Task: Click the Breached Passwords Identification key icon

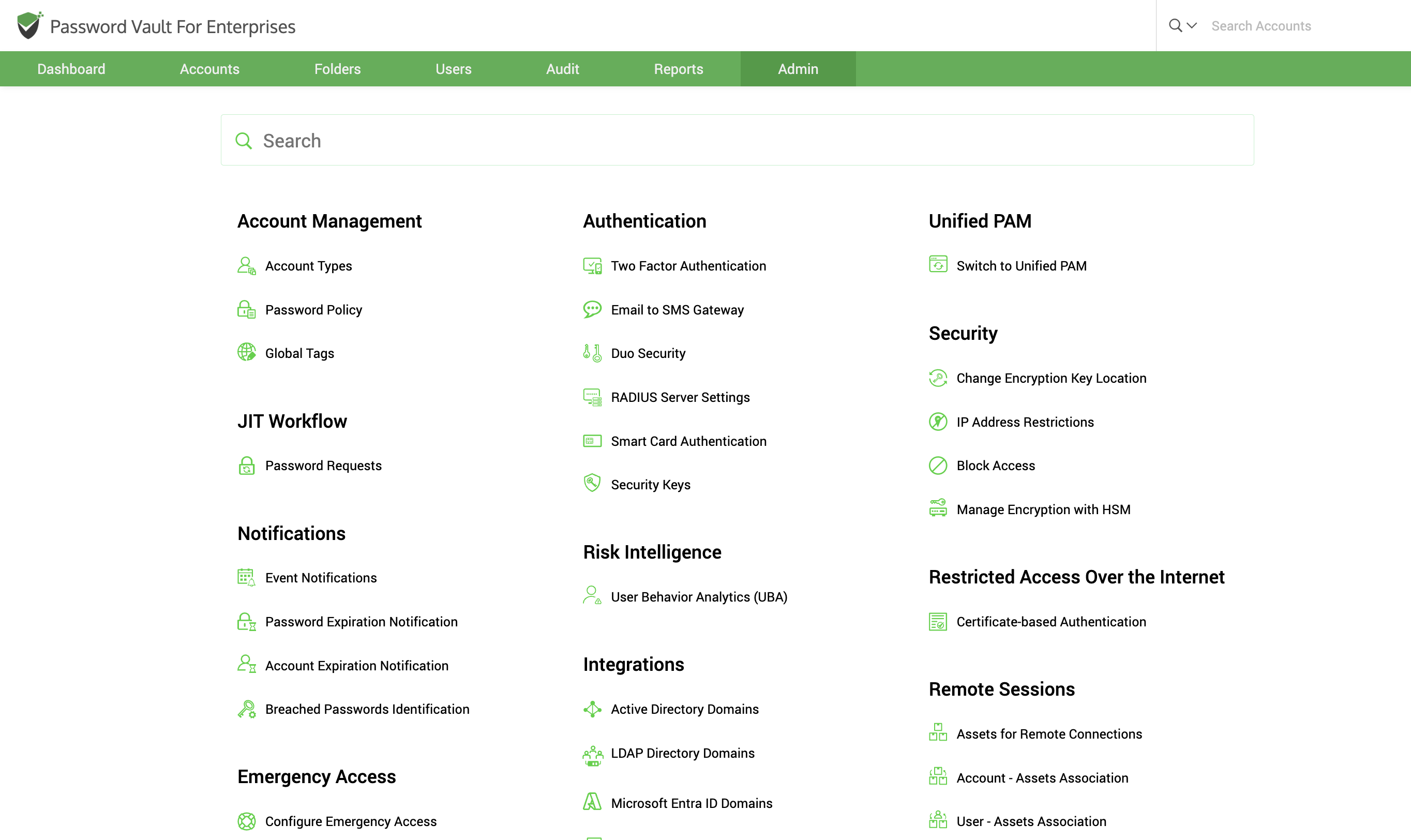Action: [x=246, y=709]
